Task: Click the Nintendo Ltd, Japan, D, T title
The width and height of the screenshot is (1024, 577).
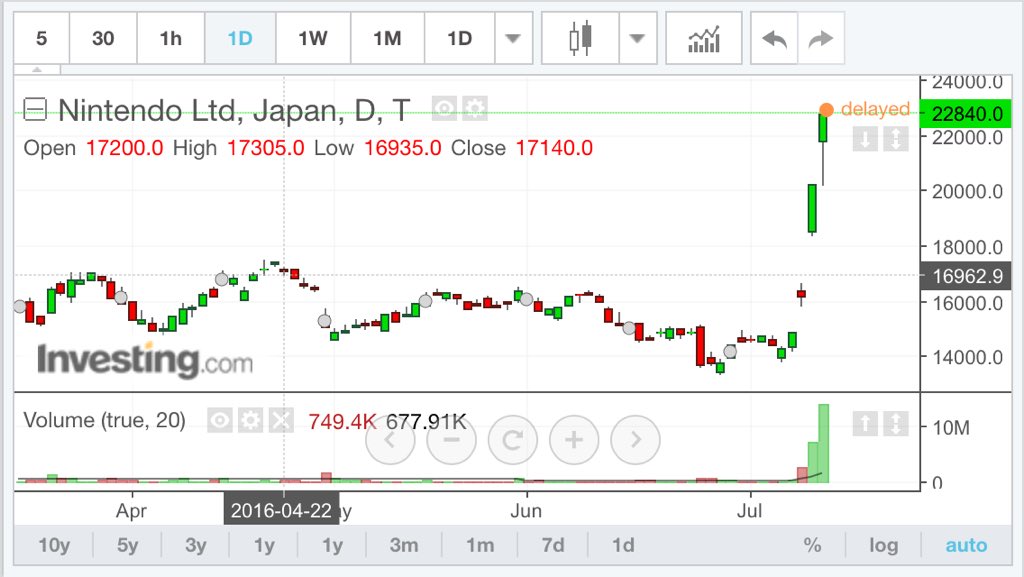Action: tap(234, 110)
